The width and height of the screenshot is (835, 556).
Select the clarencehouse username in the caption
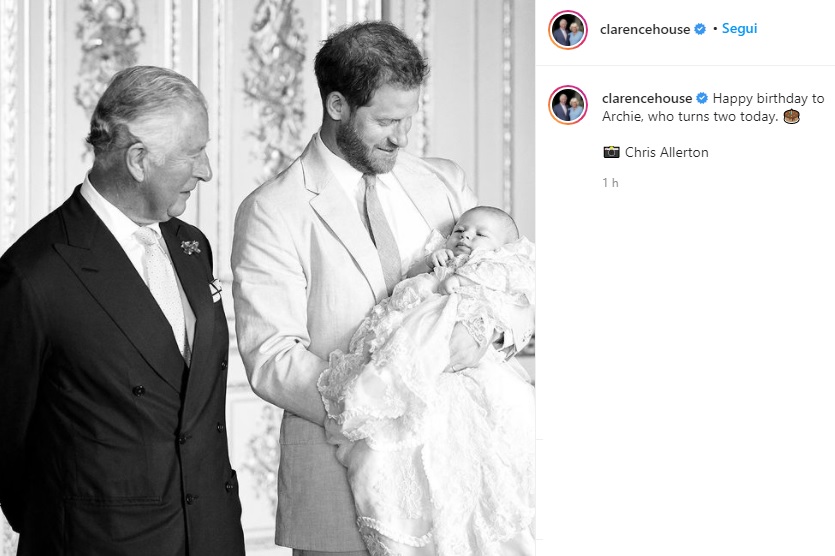[647, 99]
